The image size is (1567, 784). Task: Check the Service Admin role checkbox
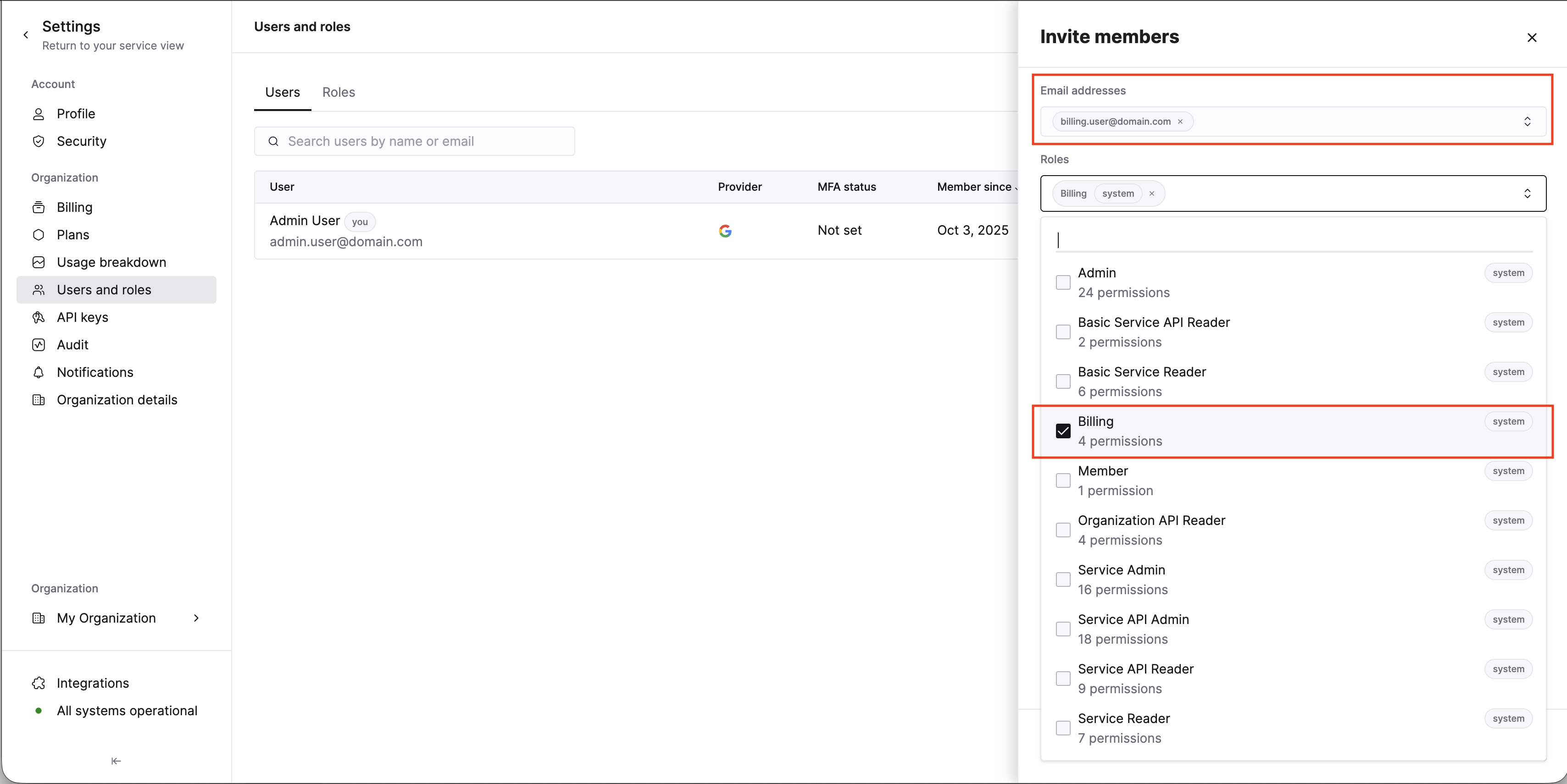tap(1063, 580)
